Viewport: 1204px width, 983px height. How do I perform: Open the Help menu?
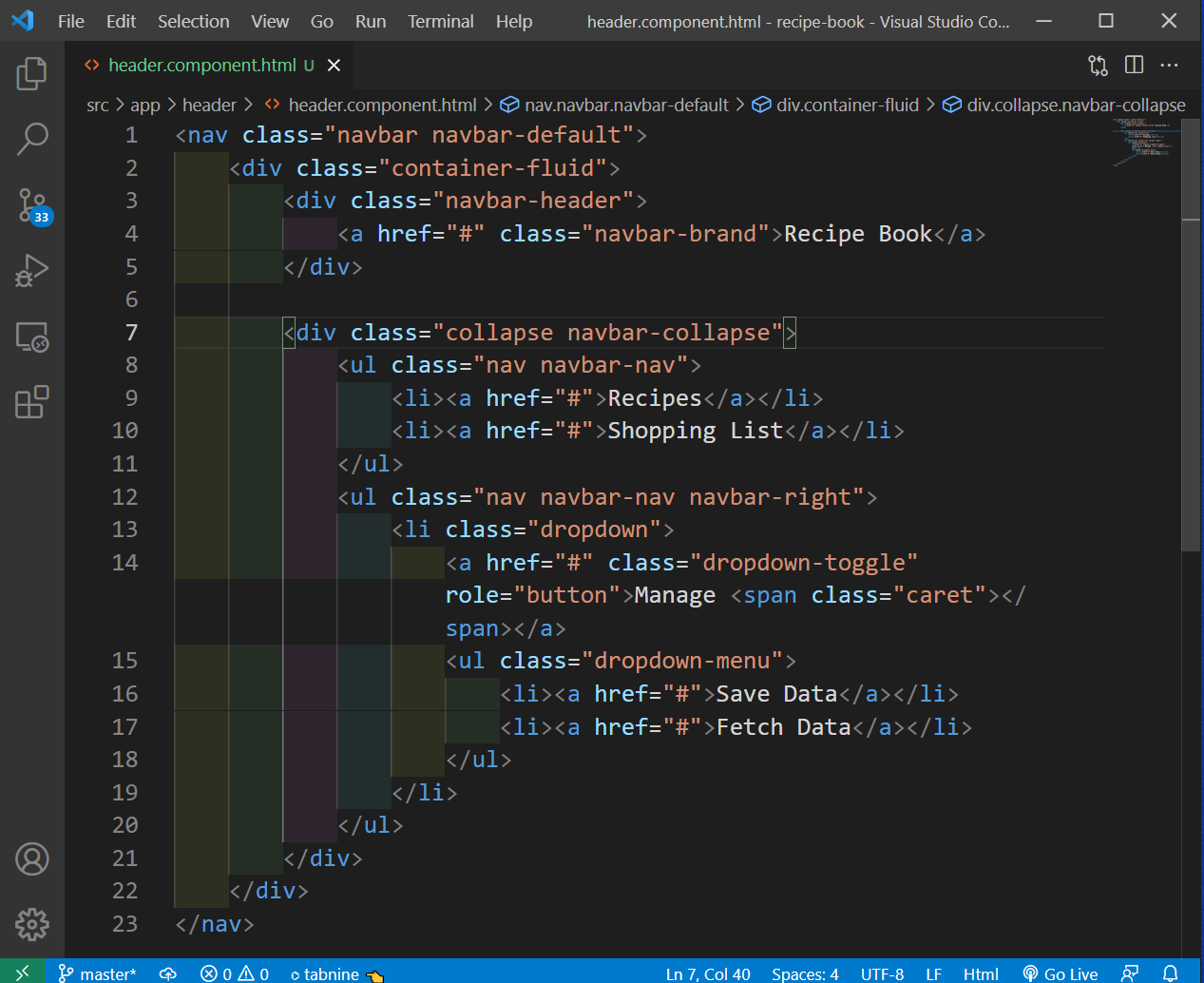[x=514, y=21]
